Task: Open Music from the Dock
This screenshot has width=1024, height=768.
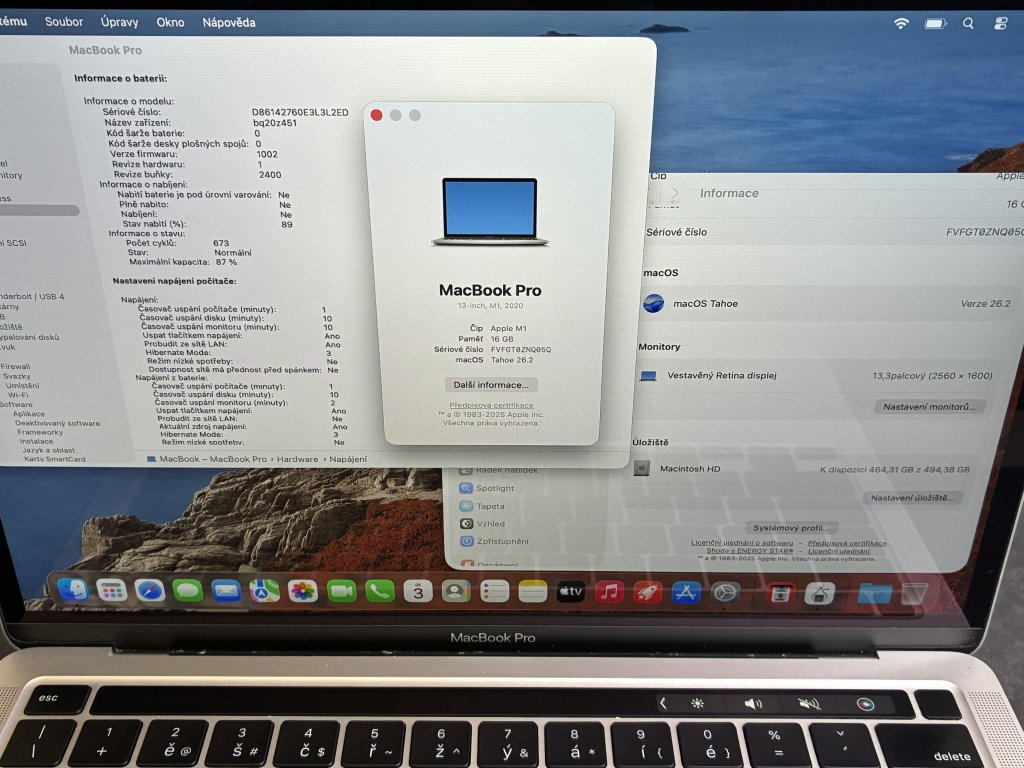Action: (x=609, y=592)
